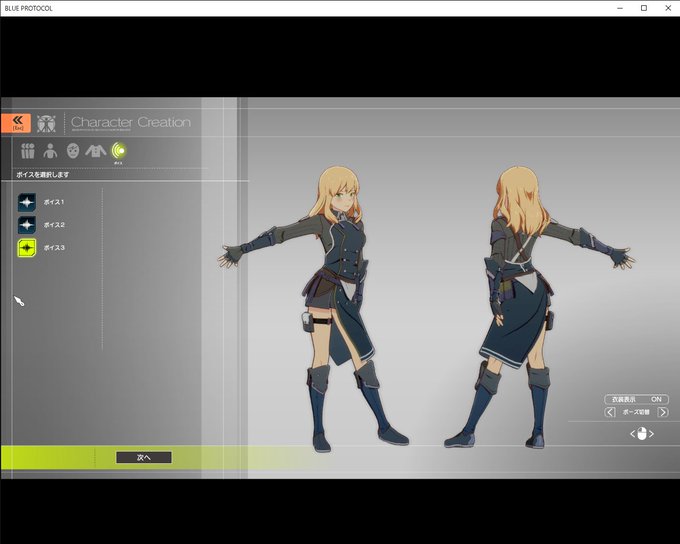This screenshot has width=680, height=544.
Task: Switch to the costume jacket tab icon
Action: 95,151
